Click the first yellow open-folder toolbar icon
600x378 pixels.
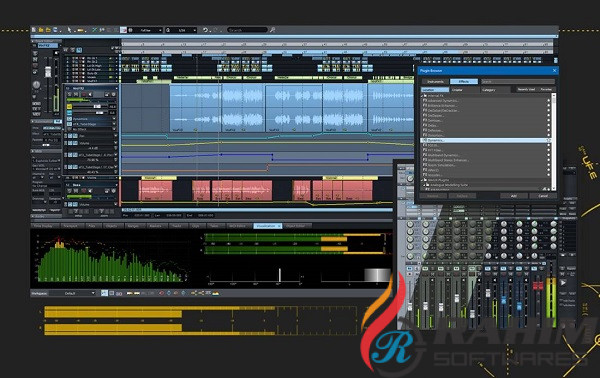click(41, 30)
